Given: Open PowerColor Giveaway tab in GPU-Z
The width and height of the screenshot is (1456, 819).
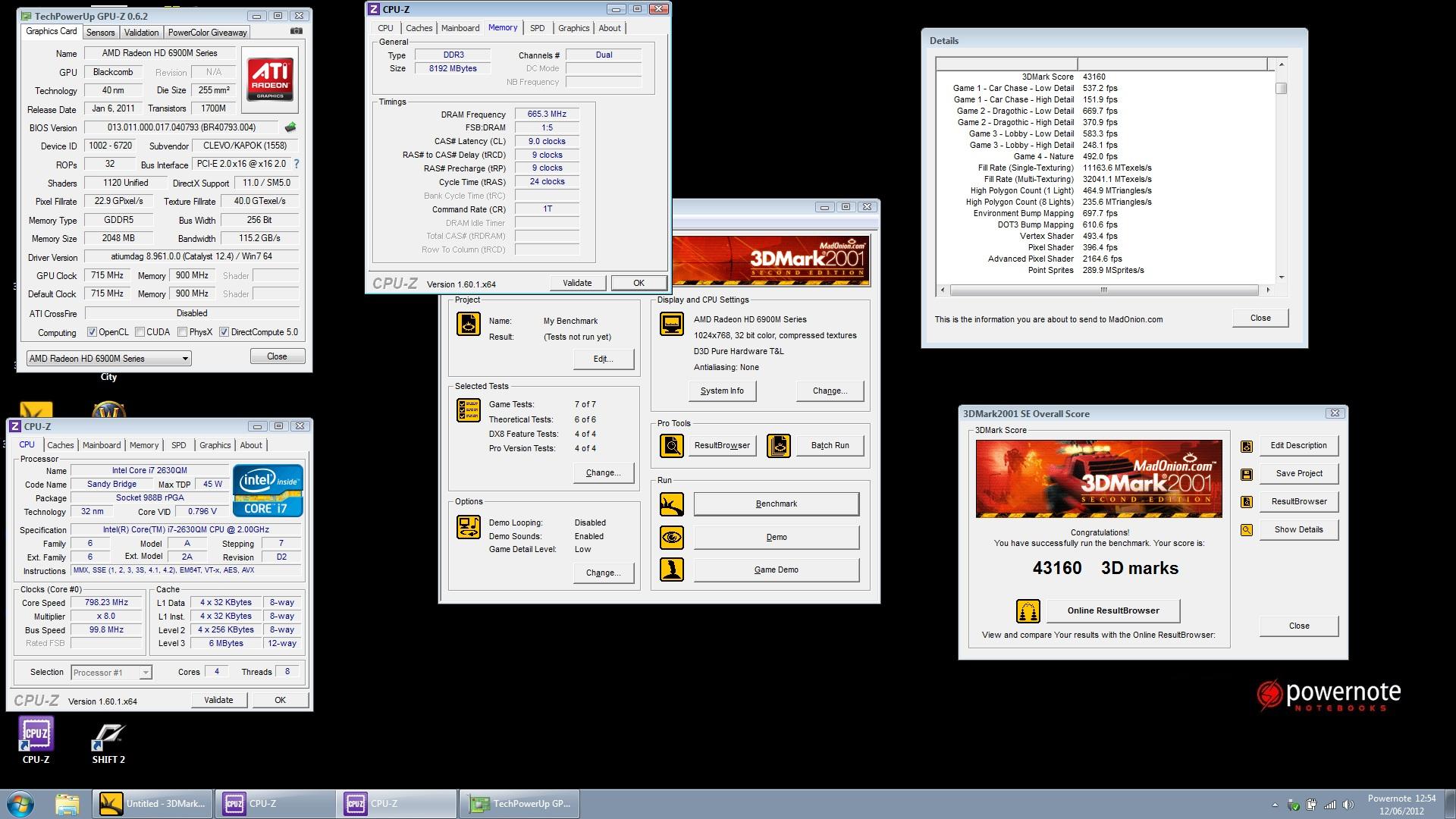Looking at the screenshot, I should tap(207, 33).
